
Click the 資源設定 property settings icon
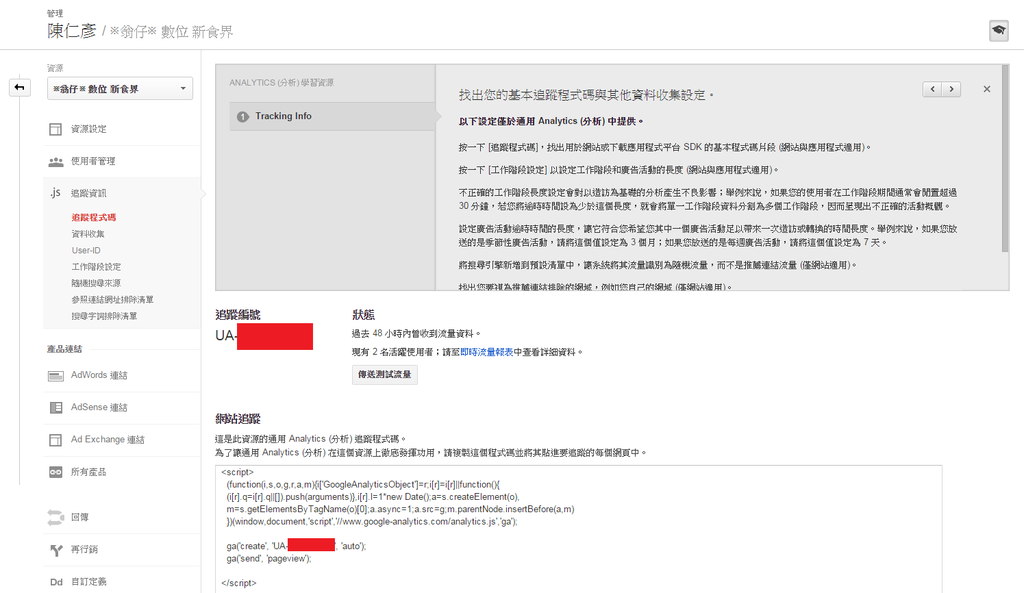tap(56, 129)
